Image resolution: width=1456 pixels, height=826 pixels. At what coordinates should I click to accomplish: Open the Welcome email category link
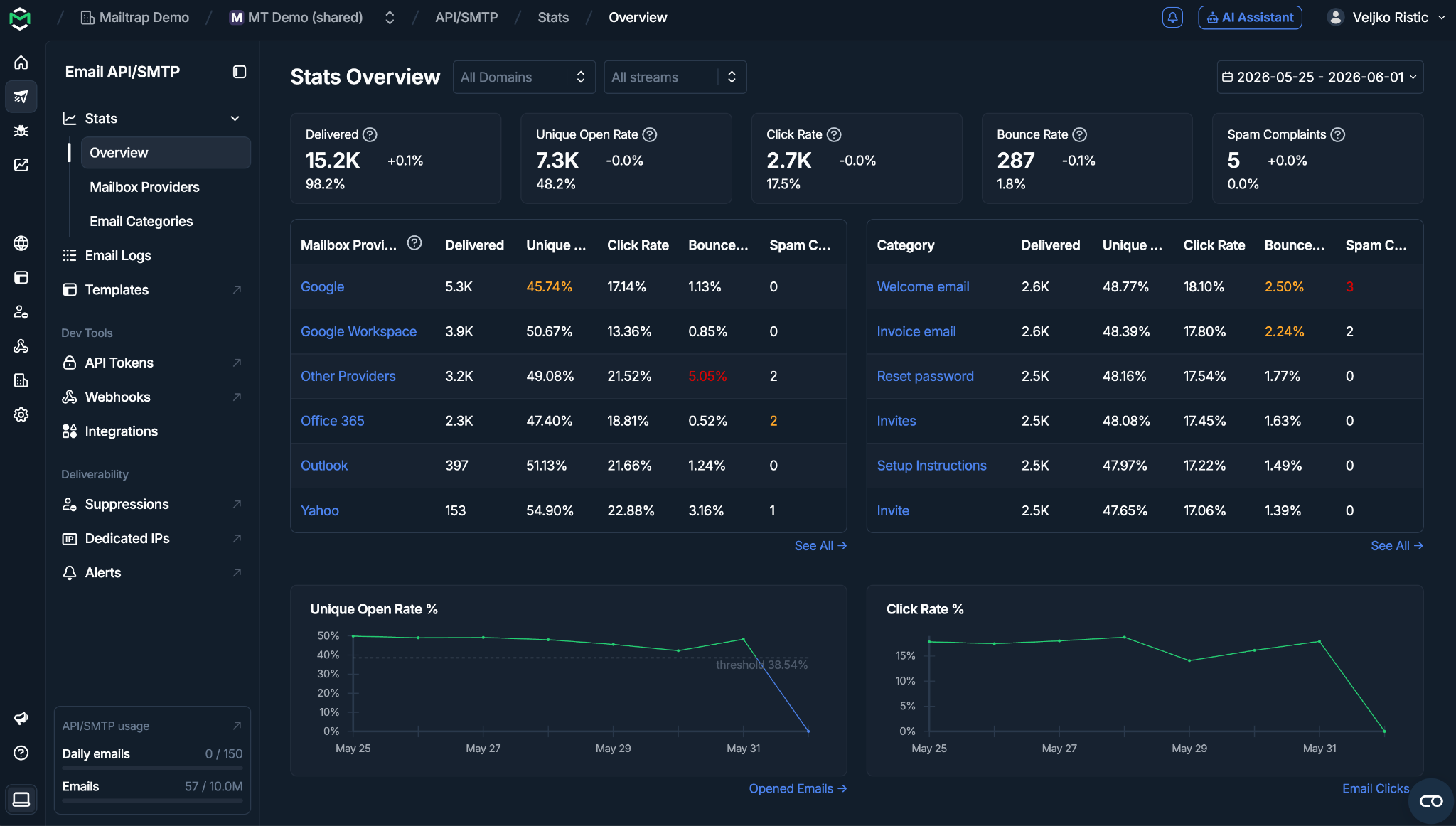pos(923,286)
